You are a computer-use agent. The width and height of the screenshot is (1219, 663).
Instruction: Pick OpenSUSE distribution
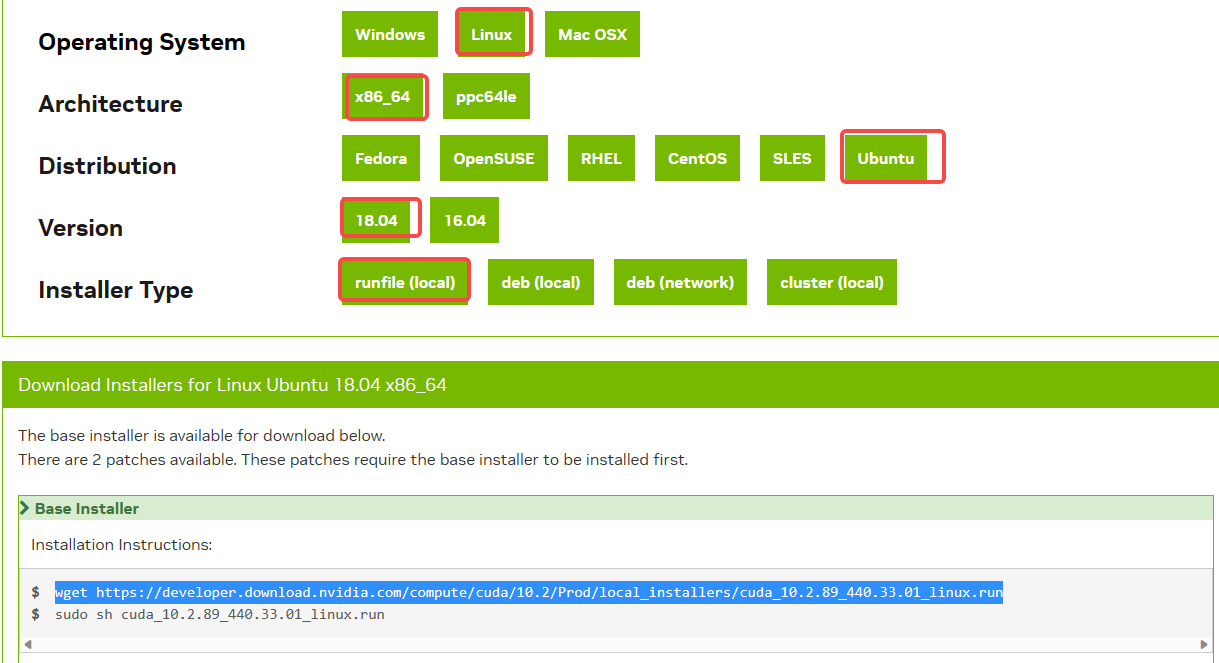tap(494, 159)
